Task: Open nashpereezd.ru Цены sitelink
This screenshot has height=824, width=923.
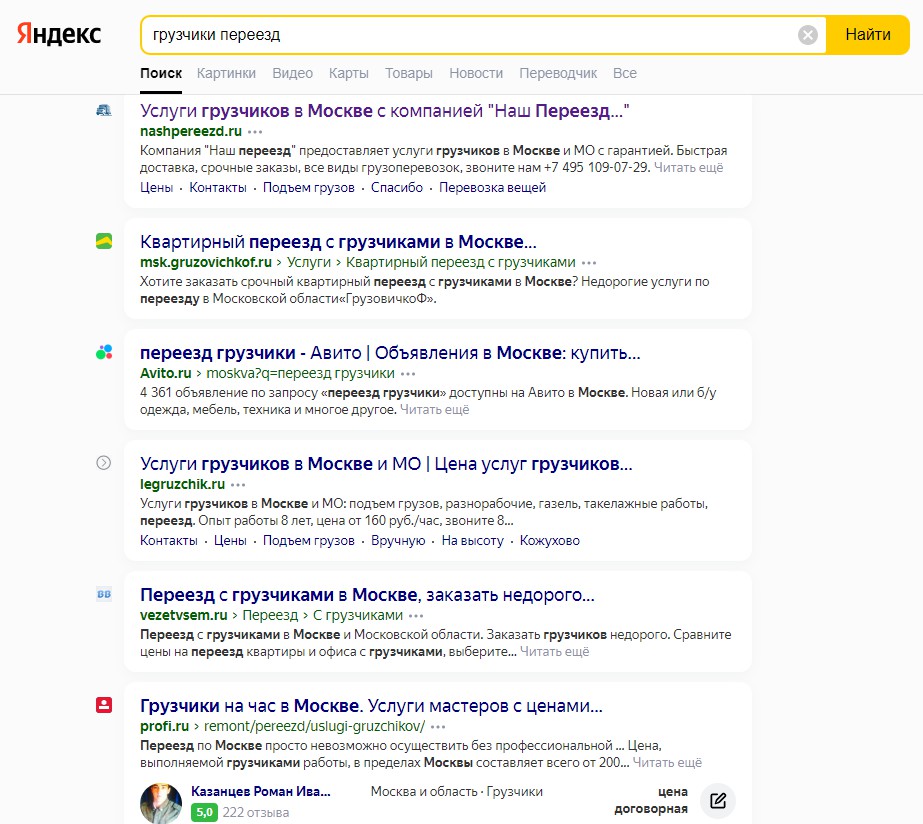Action: 157,188
